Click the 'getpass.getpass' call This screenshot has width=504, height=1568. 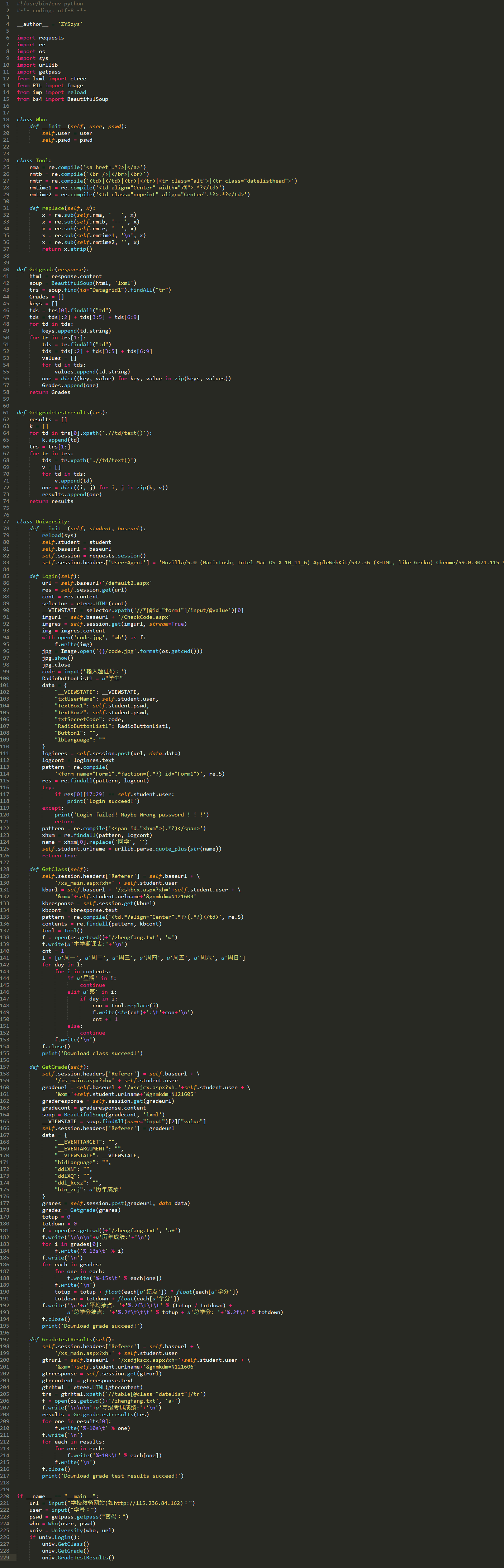click(75, 1516)
